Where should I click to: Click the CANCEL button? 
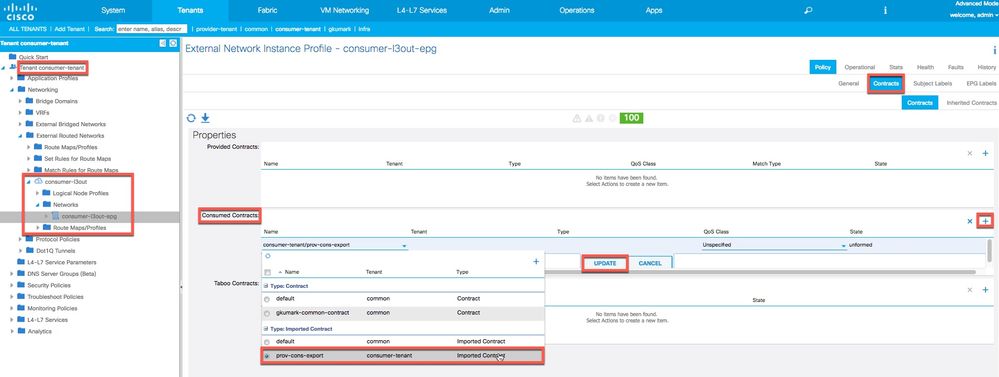(650, 263)
